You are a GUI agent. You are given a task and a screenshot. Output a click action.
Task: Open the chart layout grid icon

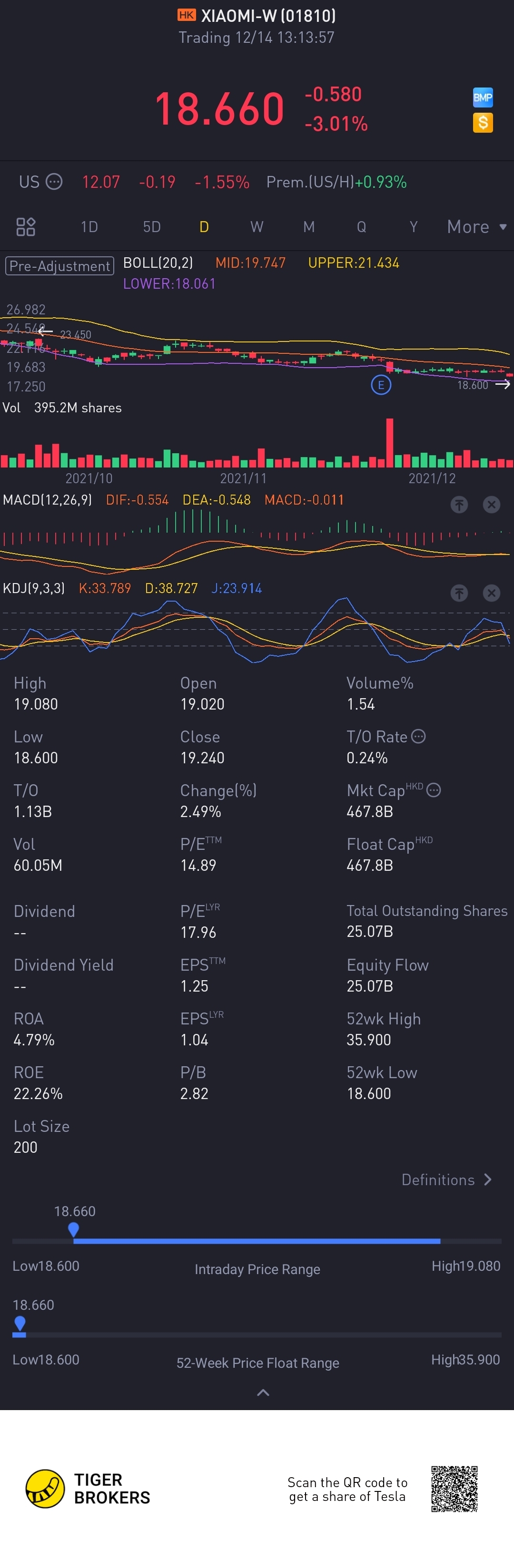click(26, 227)
